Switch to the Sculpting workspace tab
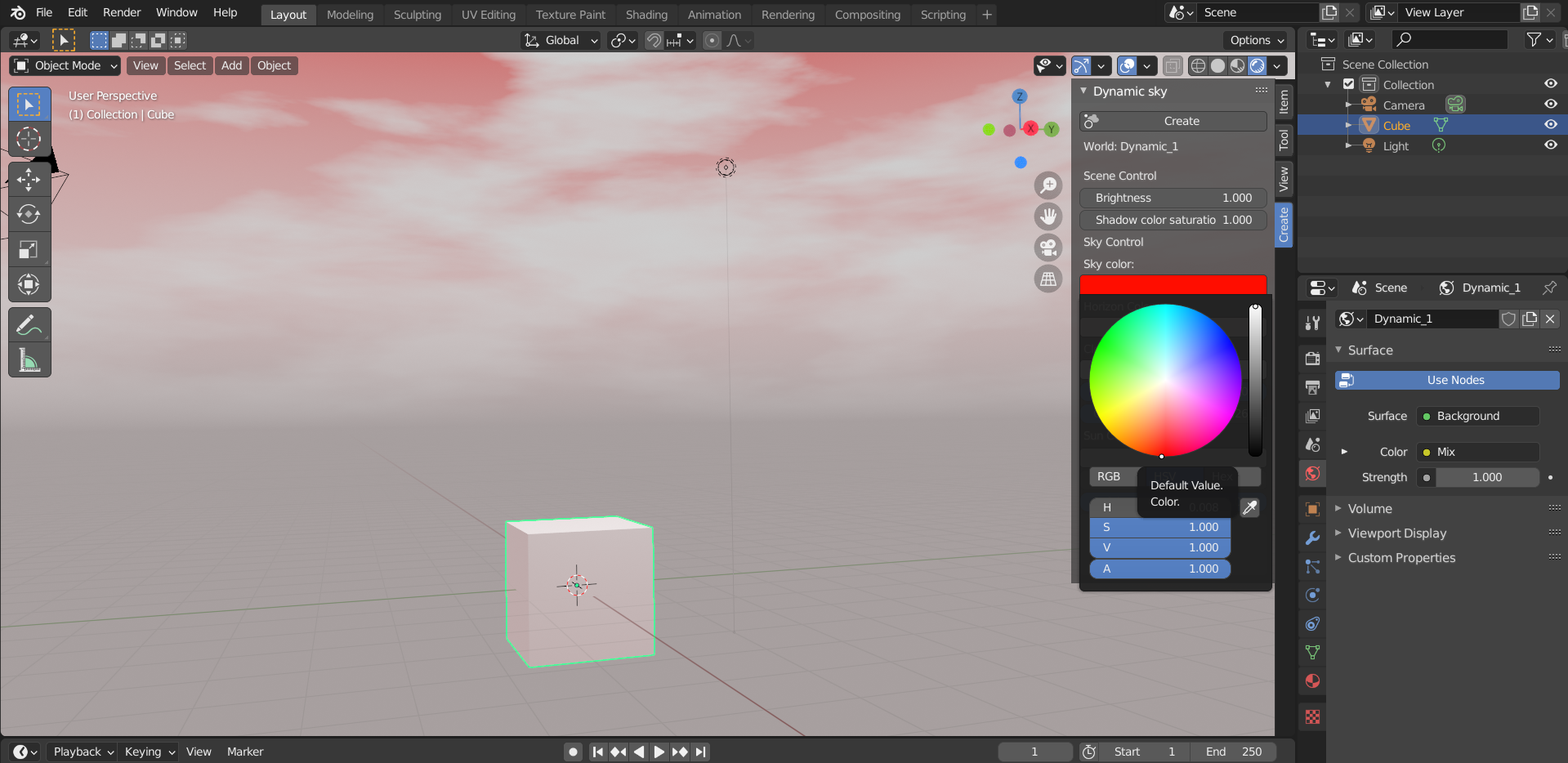Viewport: 1568px width, 763px height. tap(417, 15)
